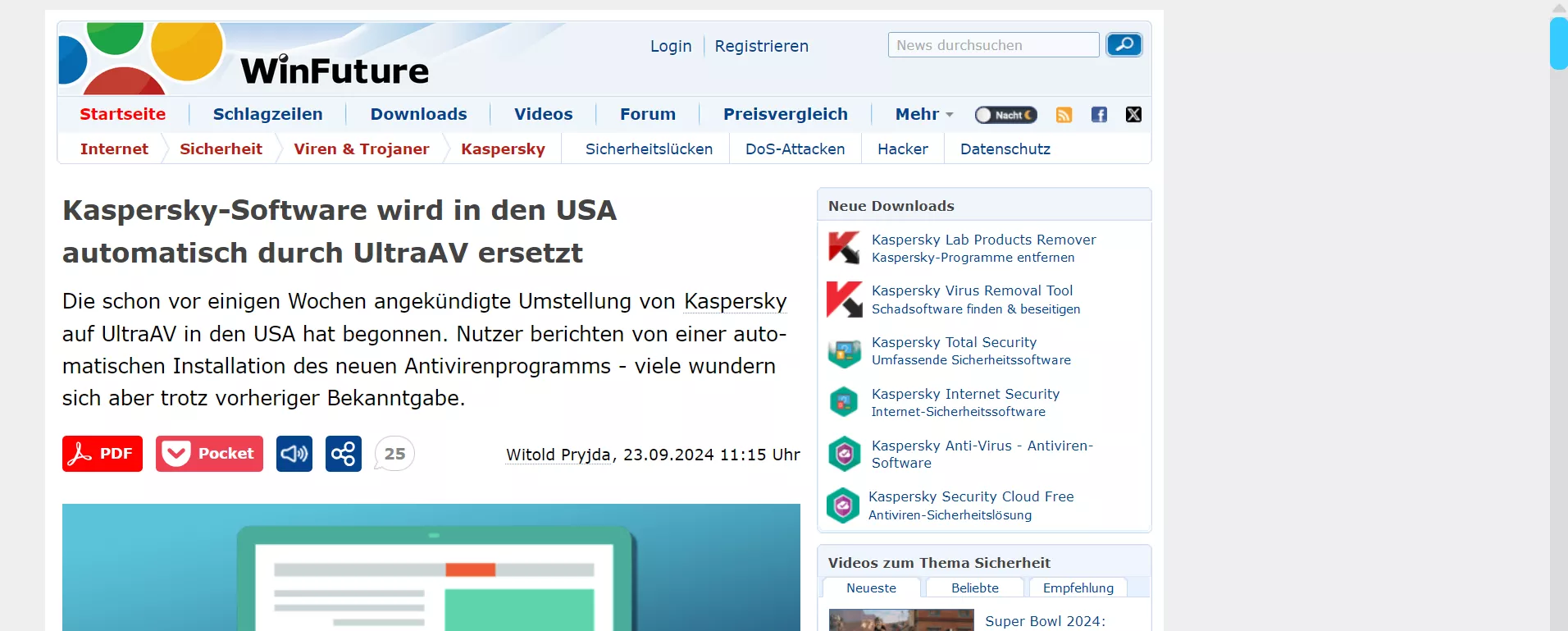Click the Kaspersky link in article intro
1568x631 pixels.
pos(736,301)
